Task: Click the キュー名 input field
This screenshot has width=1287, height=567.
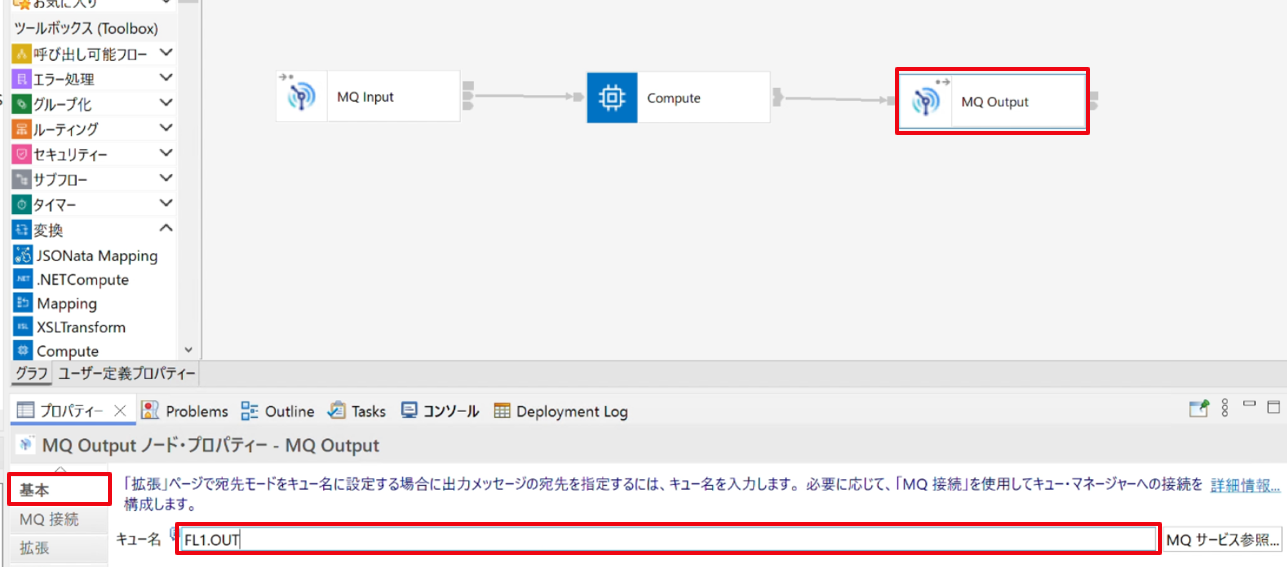Action: tap(668, 540)
